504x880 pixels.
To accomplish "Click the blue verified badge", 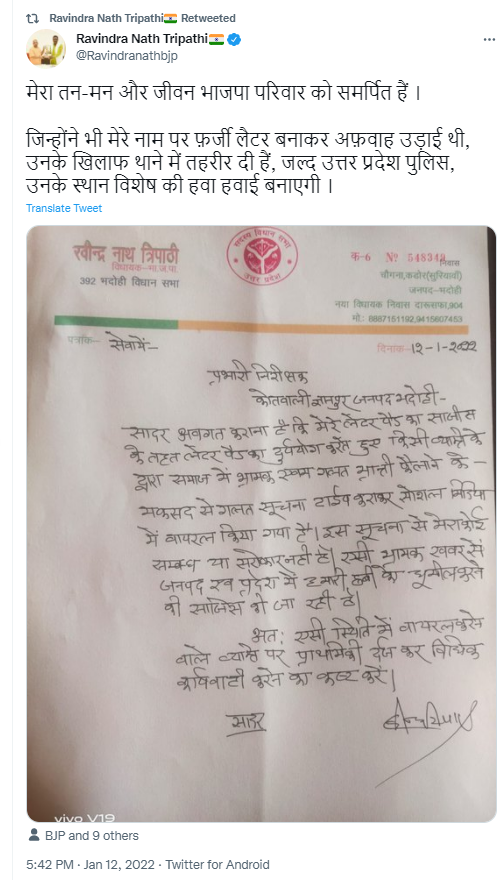I will [235, 39].
